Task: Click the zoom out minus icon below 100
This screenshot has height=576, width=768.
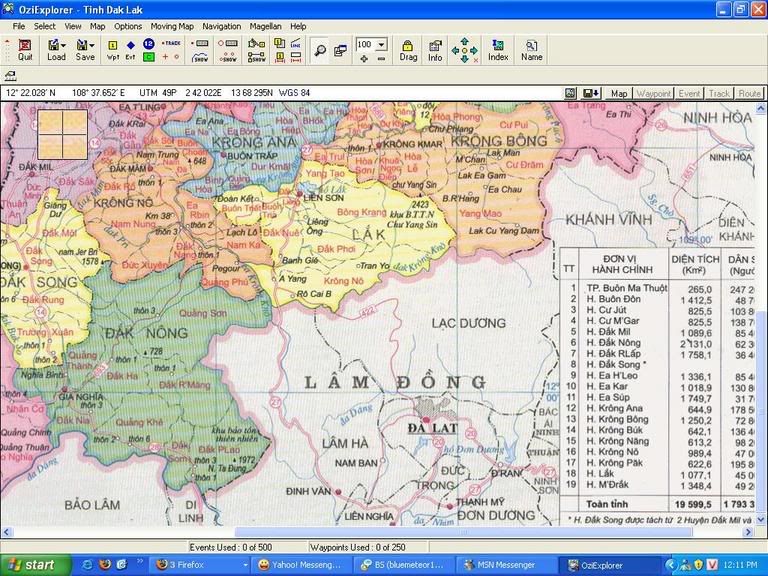Action: (381, 58)
